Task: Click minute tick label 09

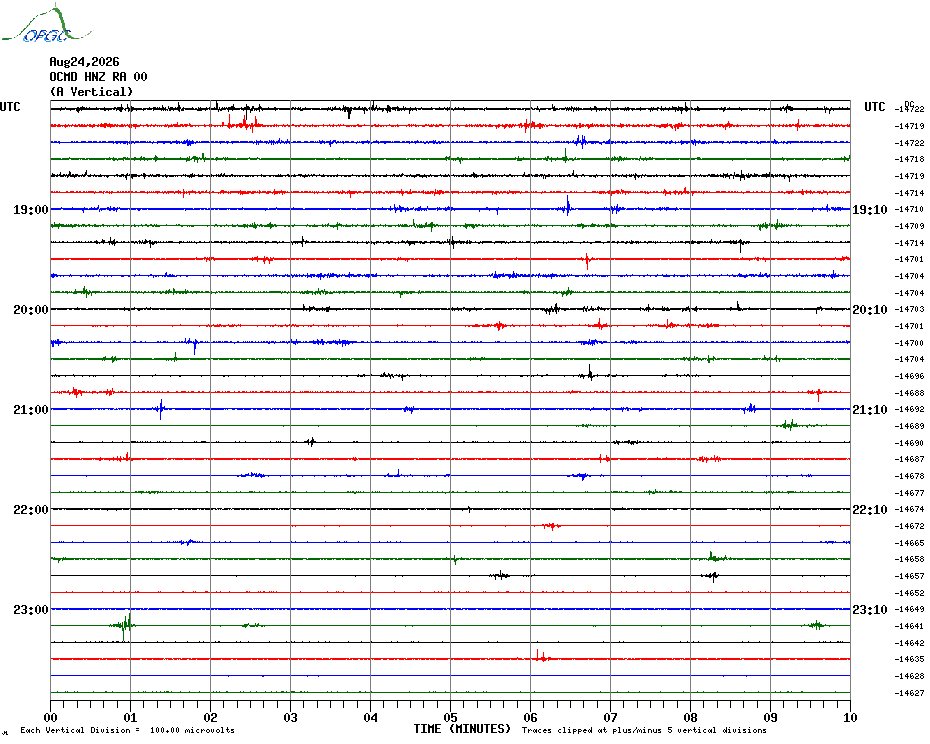Action: click(x=770, y=717)
